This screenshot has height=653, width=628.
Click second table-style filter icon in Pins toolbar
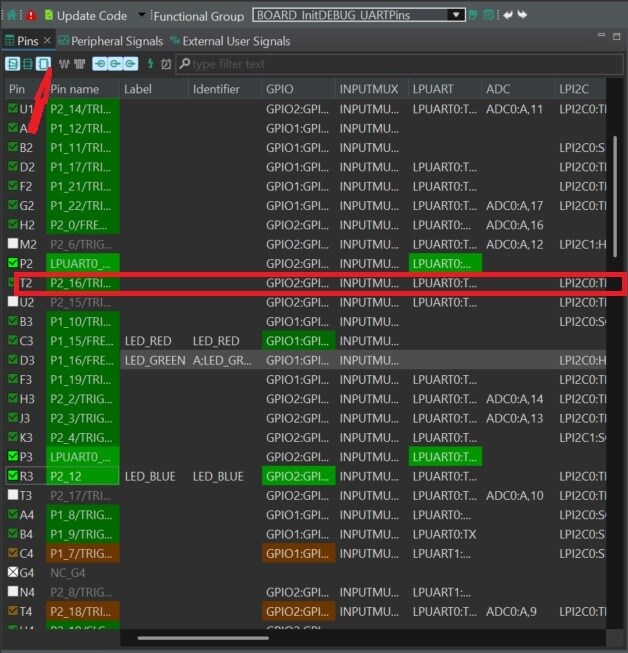[x=27, y=64]
